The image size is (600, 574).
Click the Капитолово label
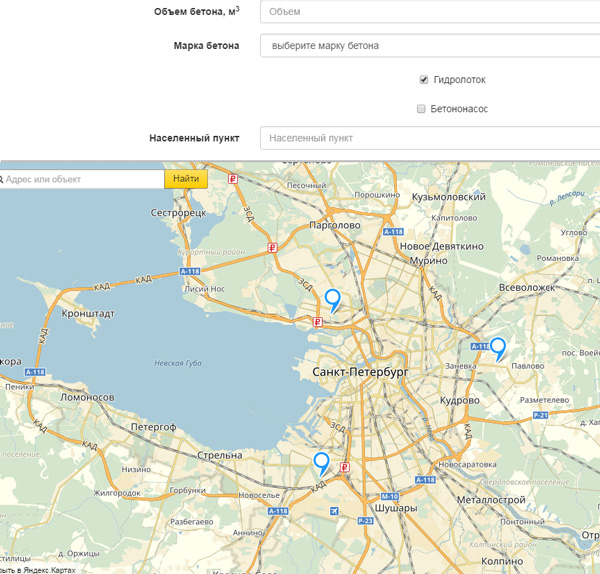tap(454, 218)
